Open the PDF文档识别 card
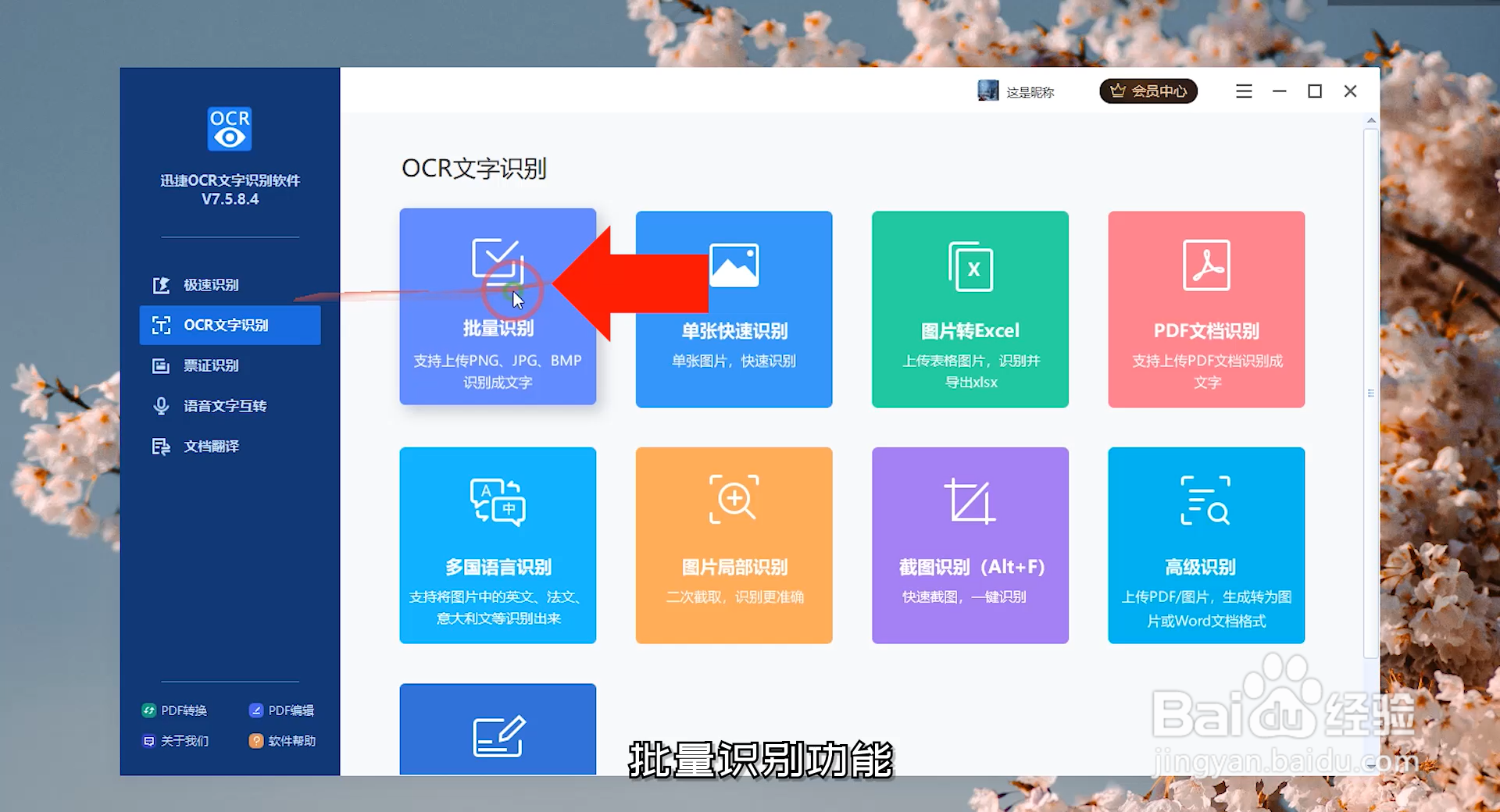The width and height of the screenshot is (1500, 812). pyautogui.click(x=1206, y=309)
